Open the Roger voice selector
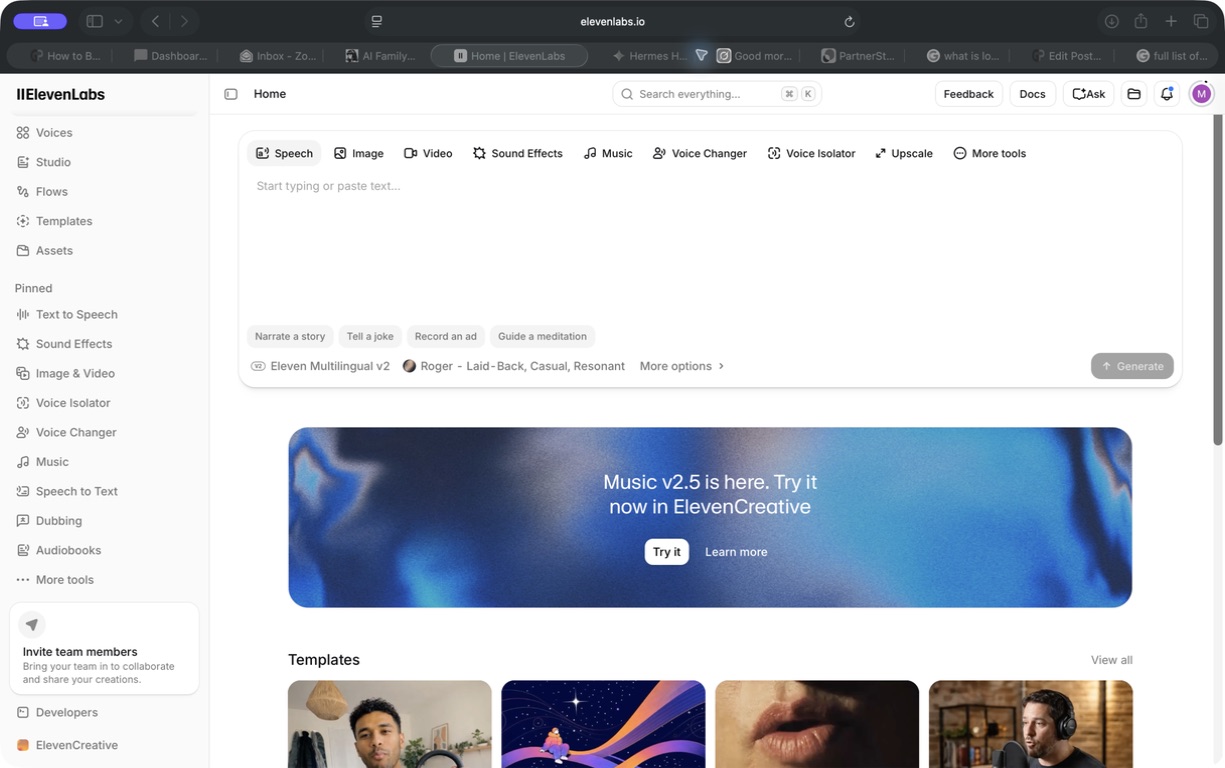Screen dimensions: 1225x768 coord(513,366)
